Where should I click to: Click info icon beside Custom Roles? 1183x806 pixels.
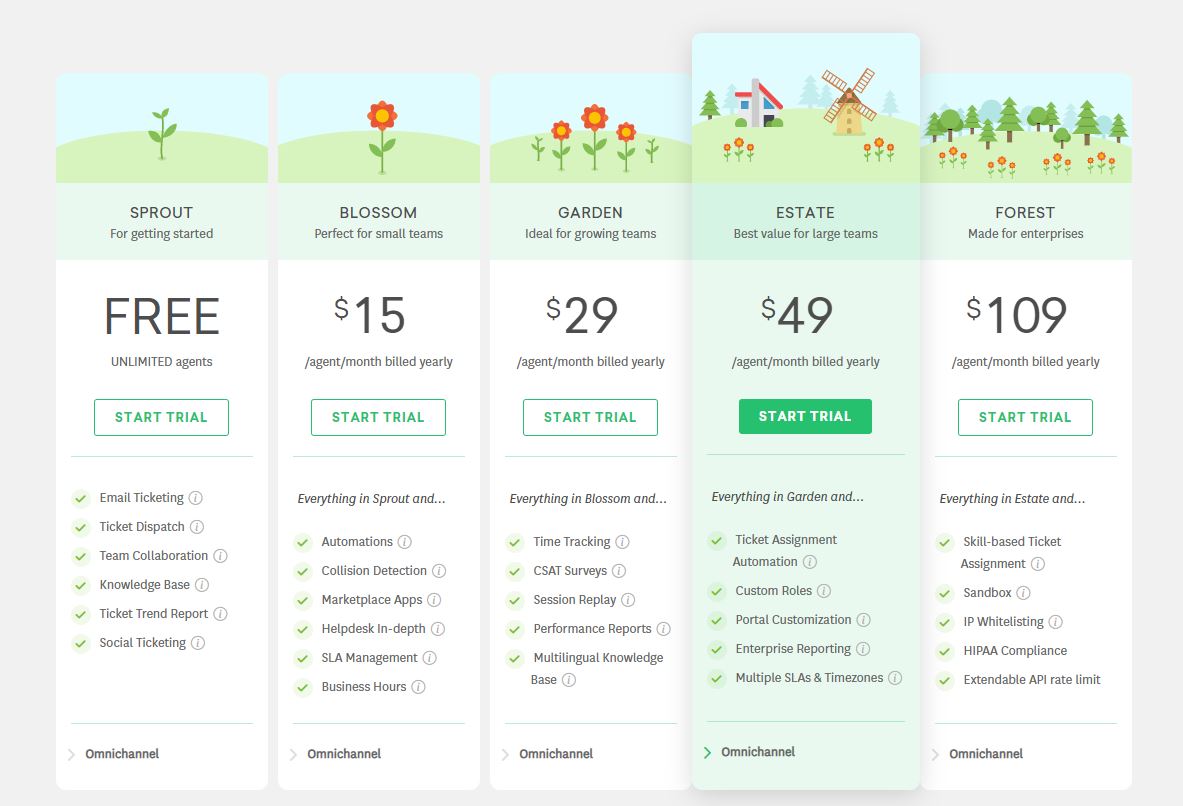tap(824, 591)
